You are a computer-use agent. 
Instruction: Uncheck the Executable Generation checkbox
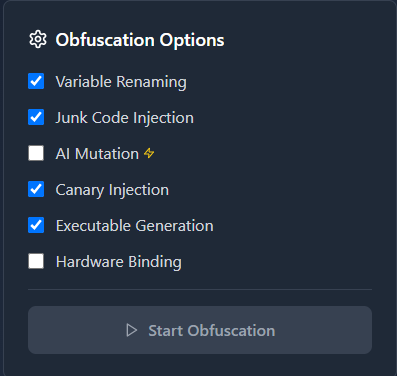(x=36, y=225)
